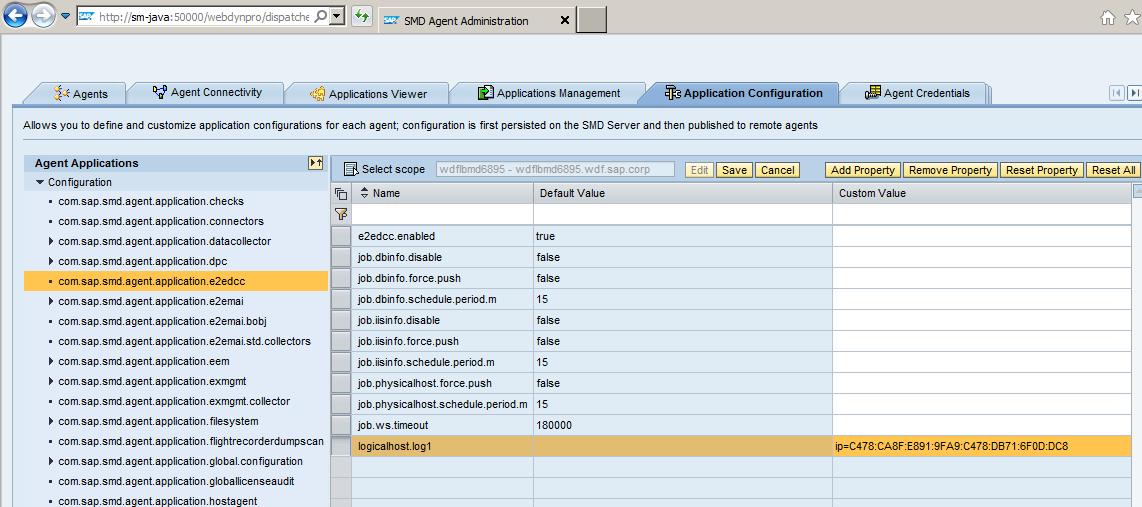Click the Select scope input field
This screenshot has width=1142, height=507.
[x=555, y=169]
